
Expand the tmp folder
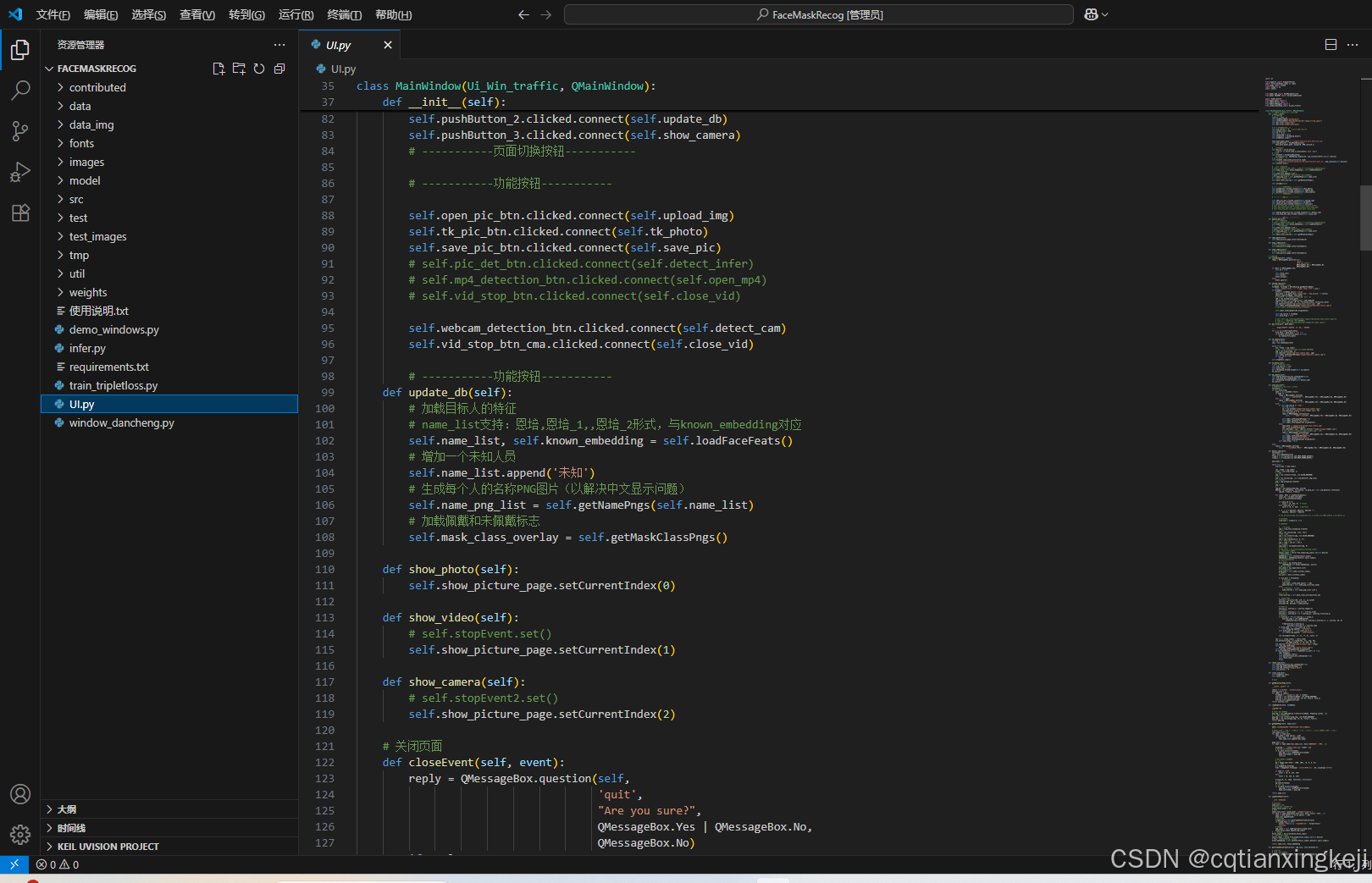coord(169,255)
